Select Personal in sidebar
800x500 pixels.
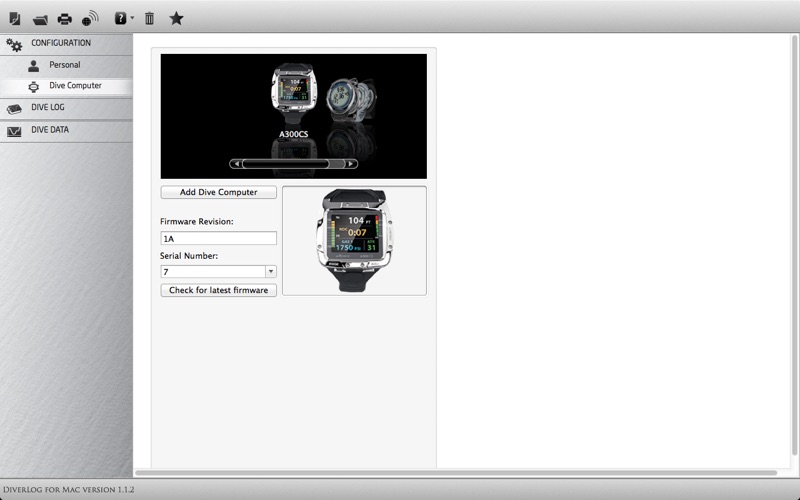click(x=66, y=65)
